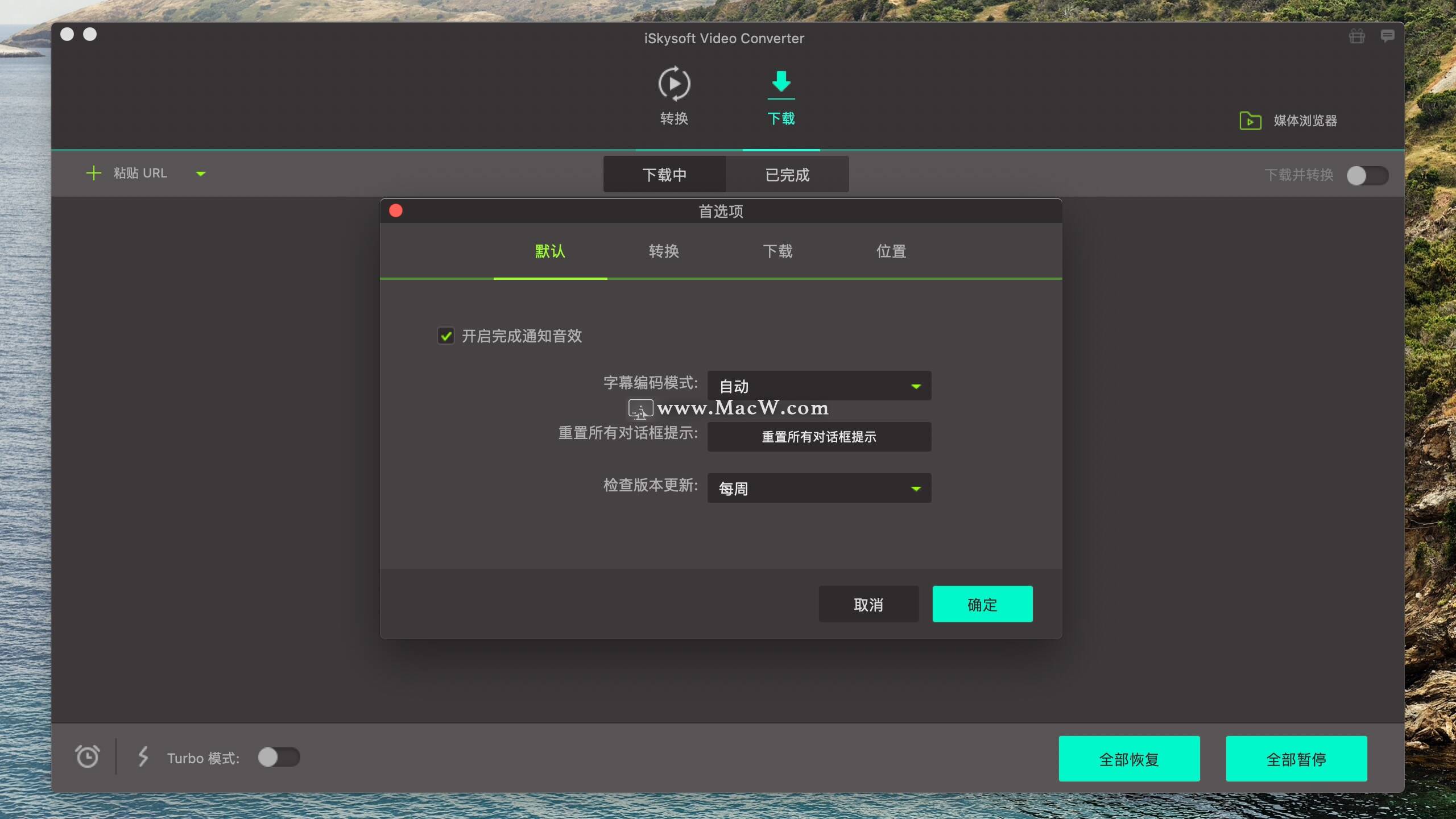Open the feedback chat icon top right
This screenshot has width=1456, height=819.
1388,36
